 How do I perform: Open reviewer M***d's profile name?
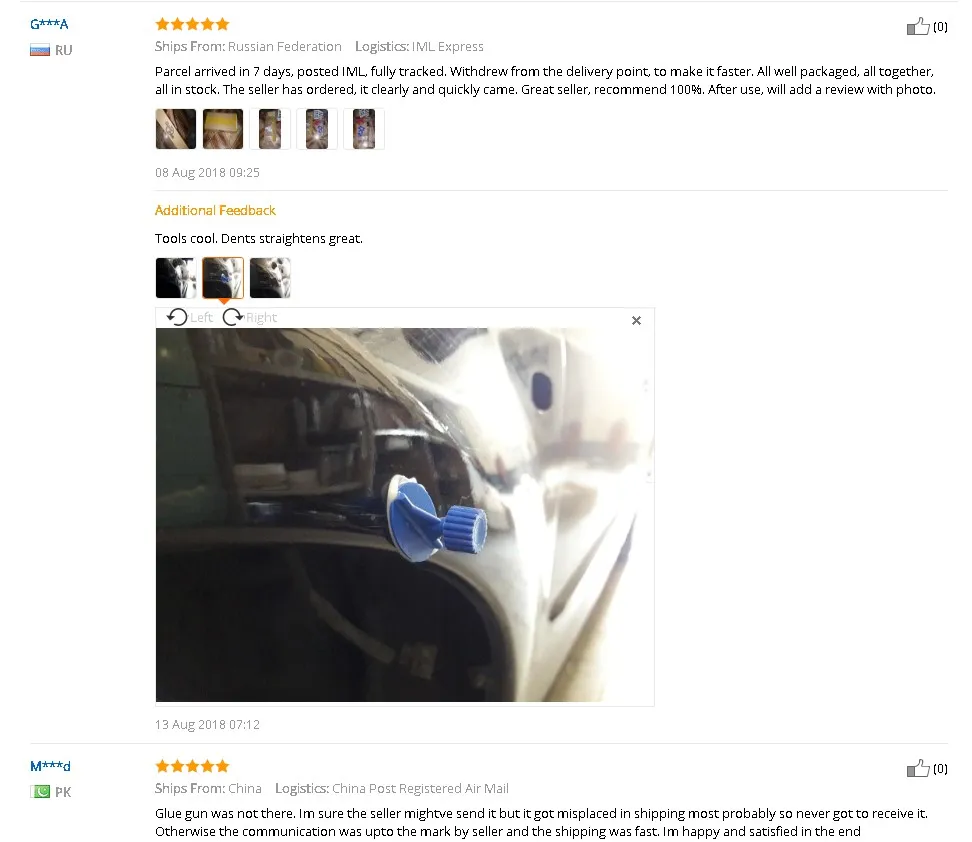coord(50,766)
